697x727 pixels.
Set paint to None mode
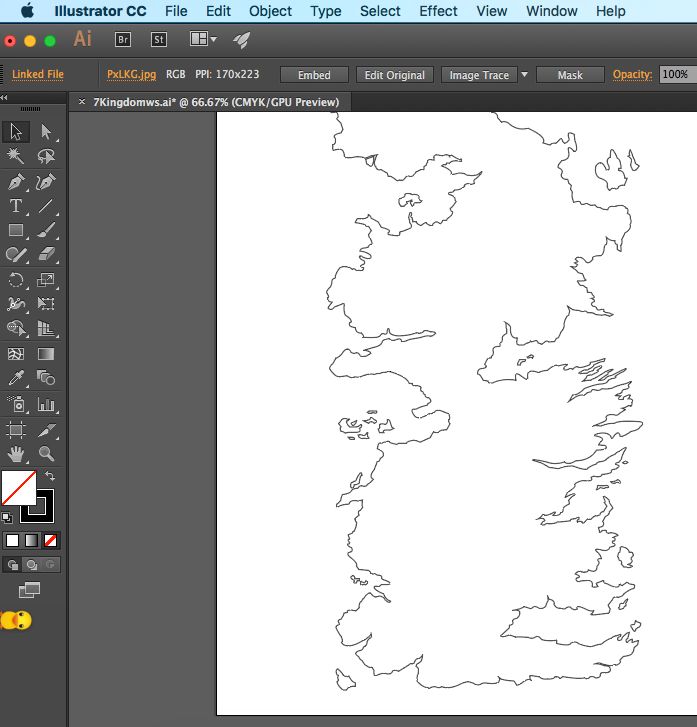(x=50, y=540)
